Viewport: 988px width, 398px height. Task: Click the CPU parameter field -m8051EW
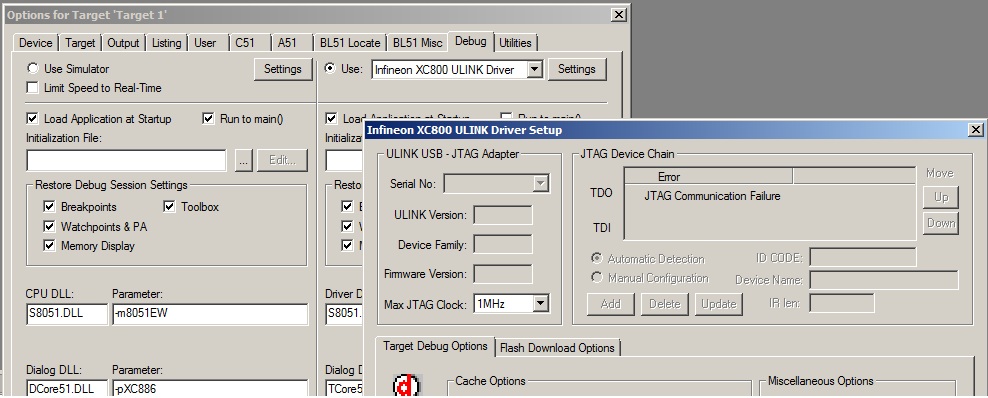click(x=210, y=314)
